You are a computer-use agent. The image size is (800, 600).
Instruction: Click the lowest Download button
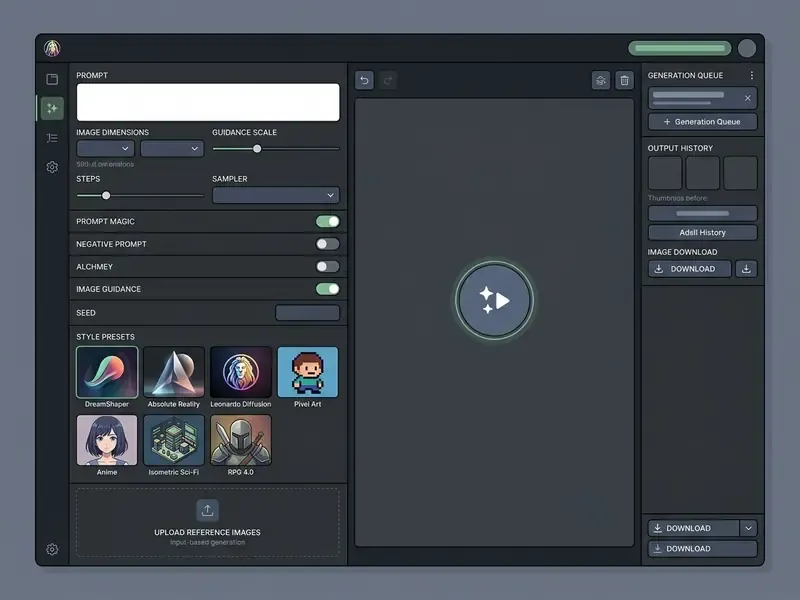(703, 548)
